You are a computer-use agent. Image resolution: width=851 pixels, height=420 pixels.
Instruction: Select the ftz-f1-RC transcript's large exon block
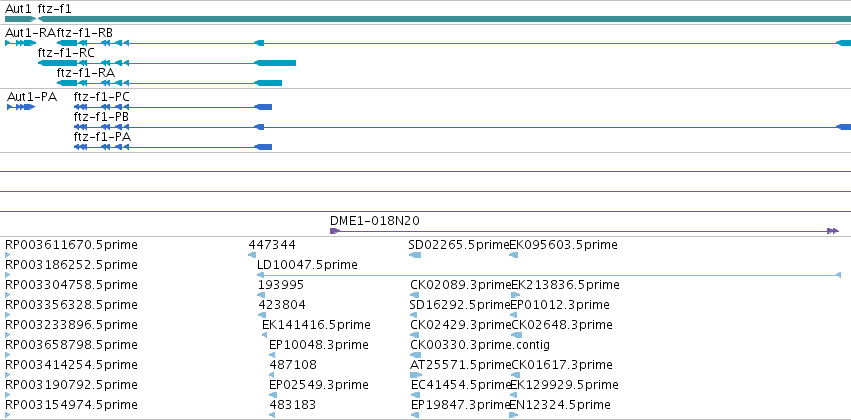(275, 63)
